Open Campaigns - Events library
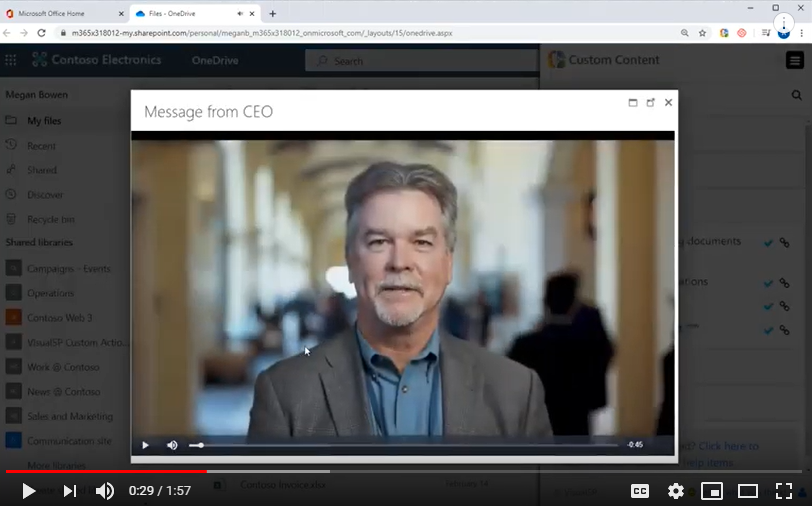The width and height of the screenshot is (812, 506). coord(68,268)
